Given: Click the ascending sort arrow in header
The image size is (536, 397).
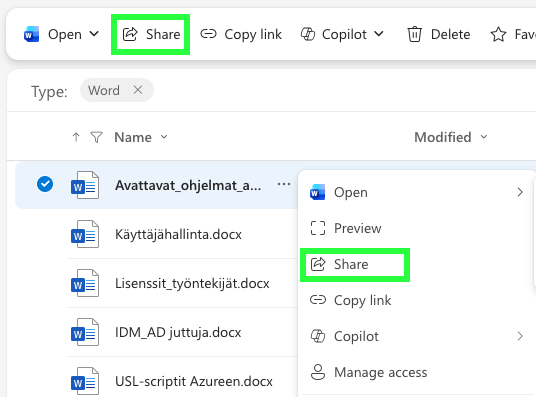Looking at the screenshot, I should pyautogui.click(x=76, y=137).
